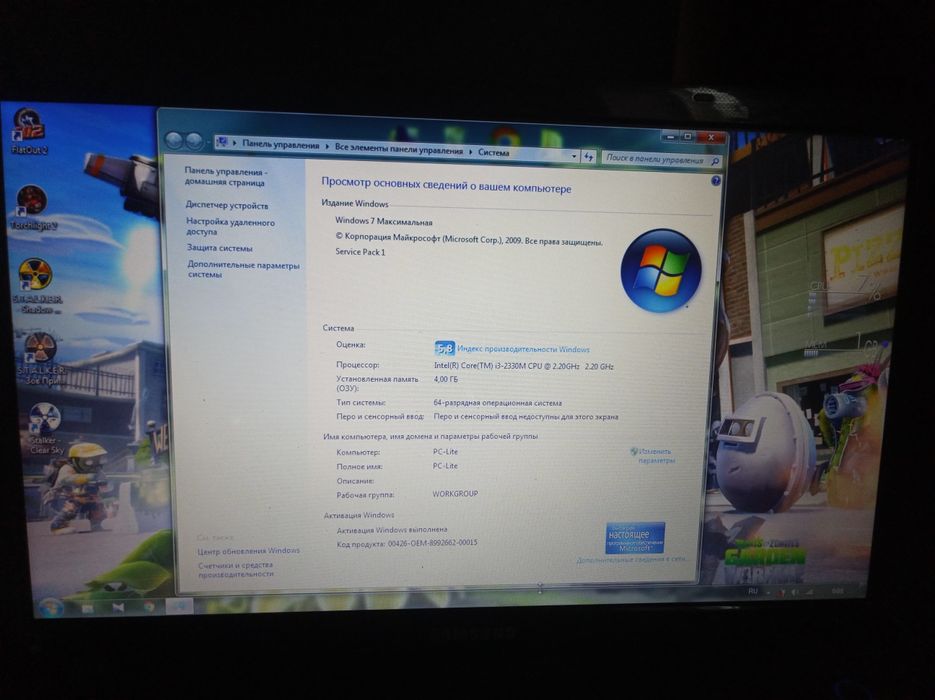Open Настройка удаленного доступа link
This screenshot has height=700, width=935.
click(230, 227)
